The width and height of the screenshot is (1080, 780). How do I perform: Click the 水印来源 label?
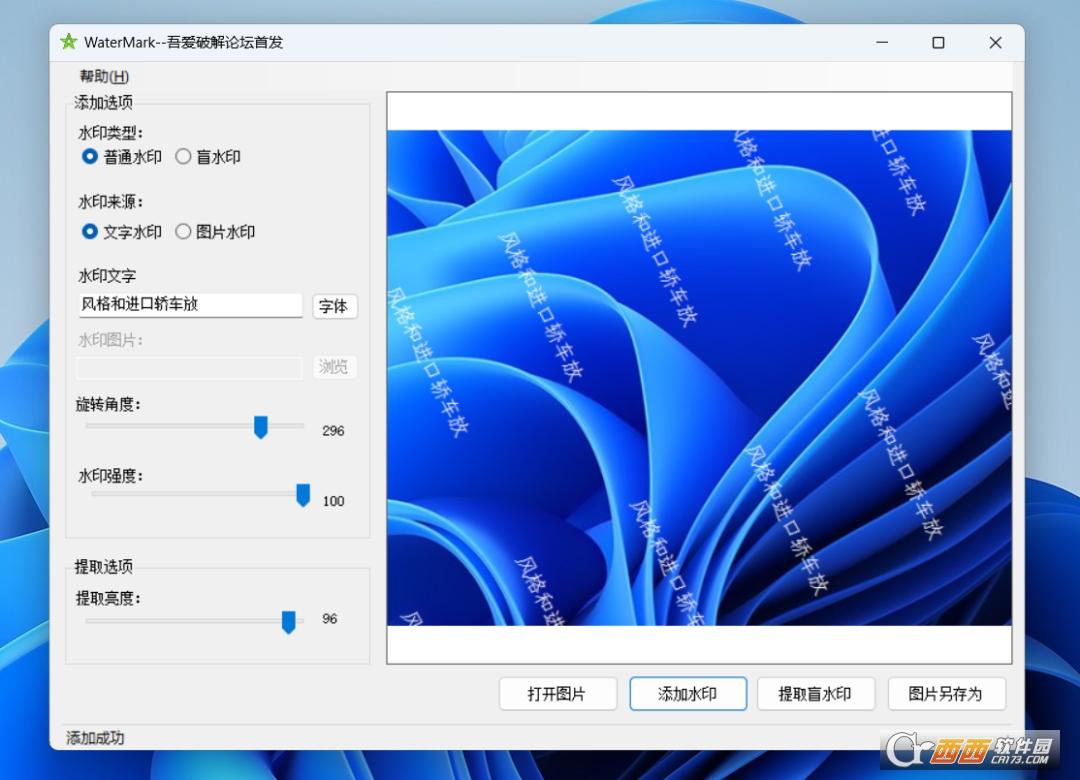110,202
